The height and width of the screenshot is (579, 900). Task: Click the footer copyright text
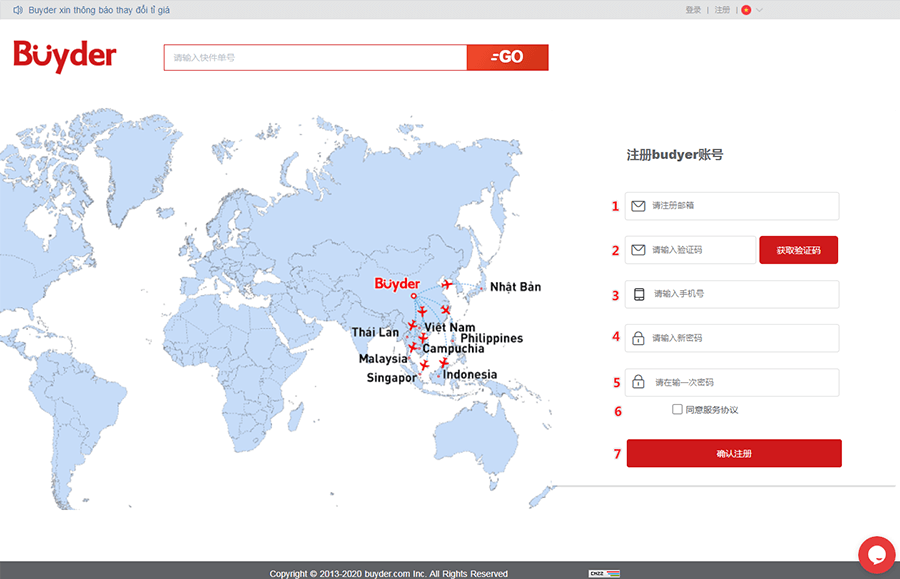click(x=389, y=573)
